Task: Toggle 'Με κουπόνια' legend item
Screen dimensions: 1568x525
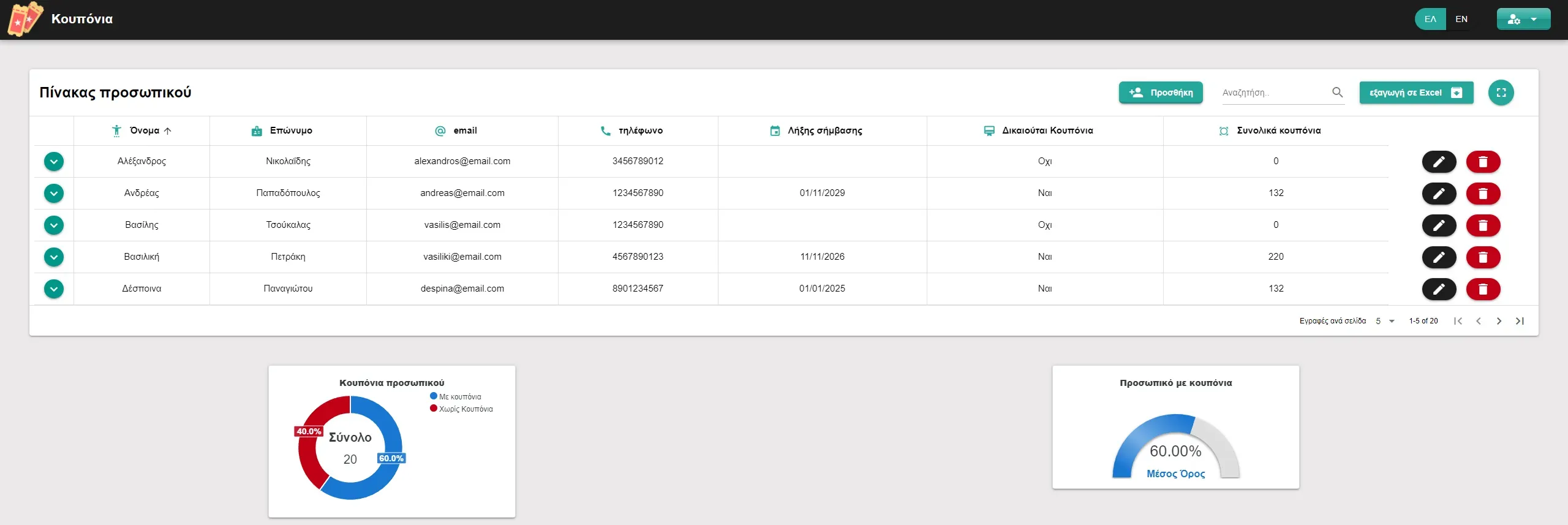Action: tap(456, 397)
